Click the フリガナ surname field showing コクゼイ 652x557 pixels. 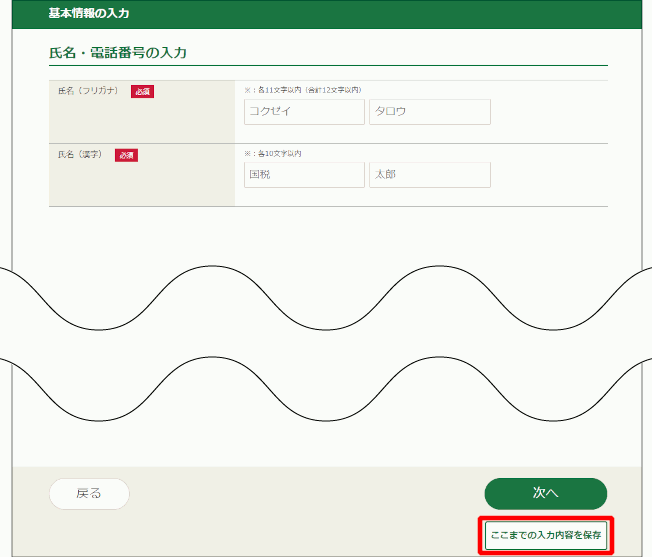304,112
